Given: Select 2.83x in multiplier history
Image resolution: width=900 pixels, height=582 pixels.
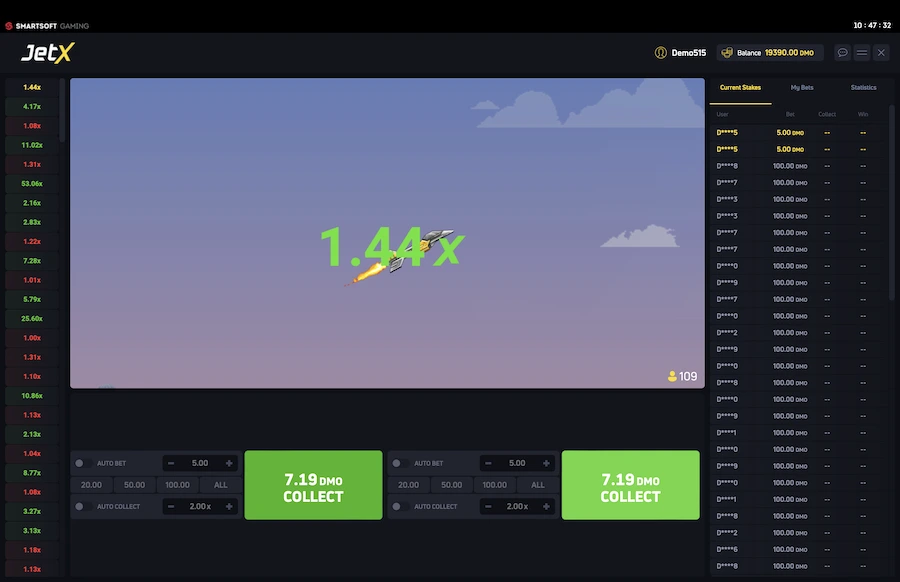Looking at the screenshot, I should [32, 222].
